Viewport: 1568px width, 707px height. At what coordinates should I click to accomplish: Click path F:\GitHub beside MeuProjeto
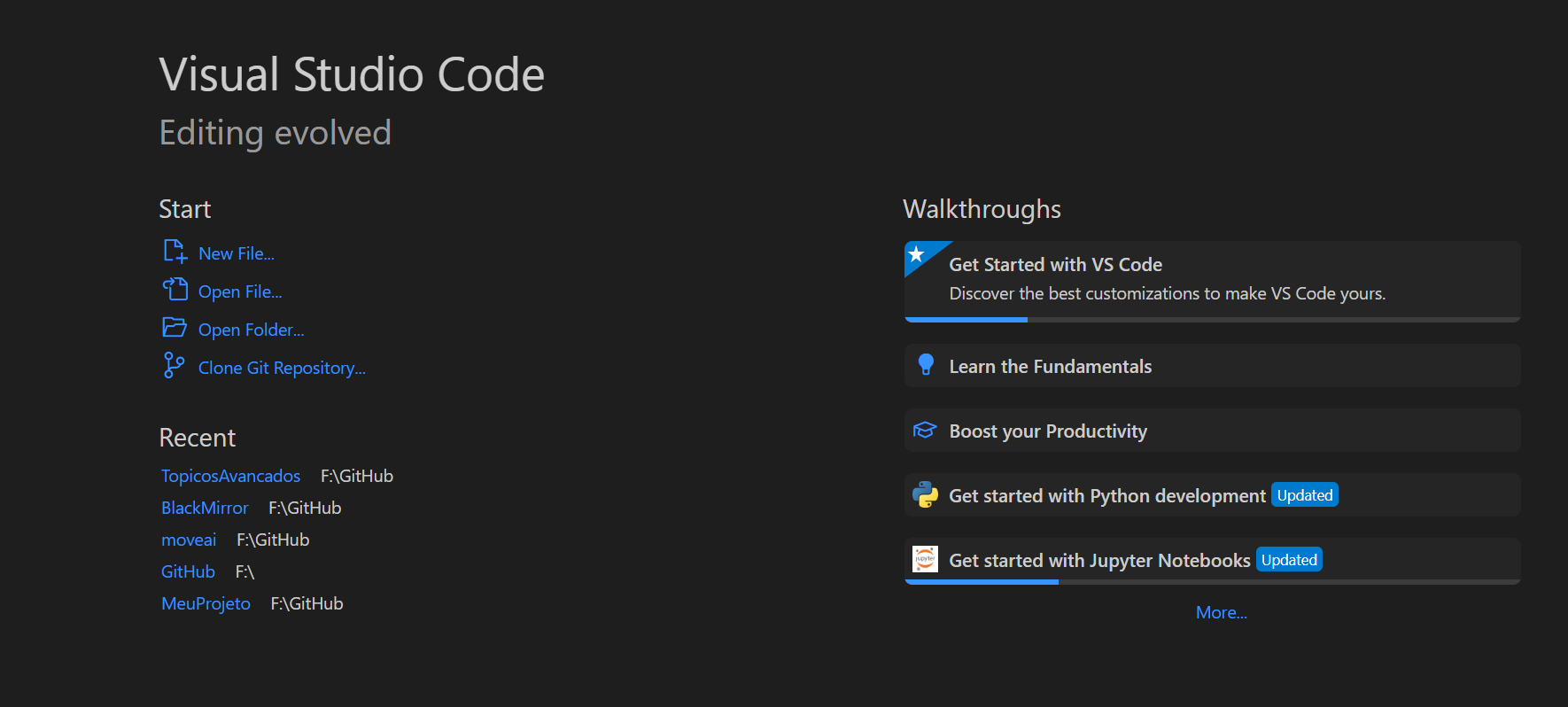pyautogui.click(x=307, y=603)
